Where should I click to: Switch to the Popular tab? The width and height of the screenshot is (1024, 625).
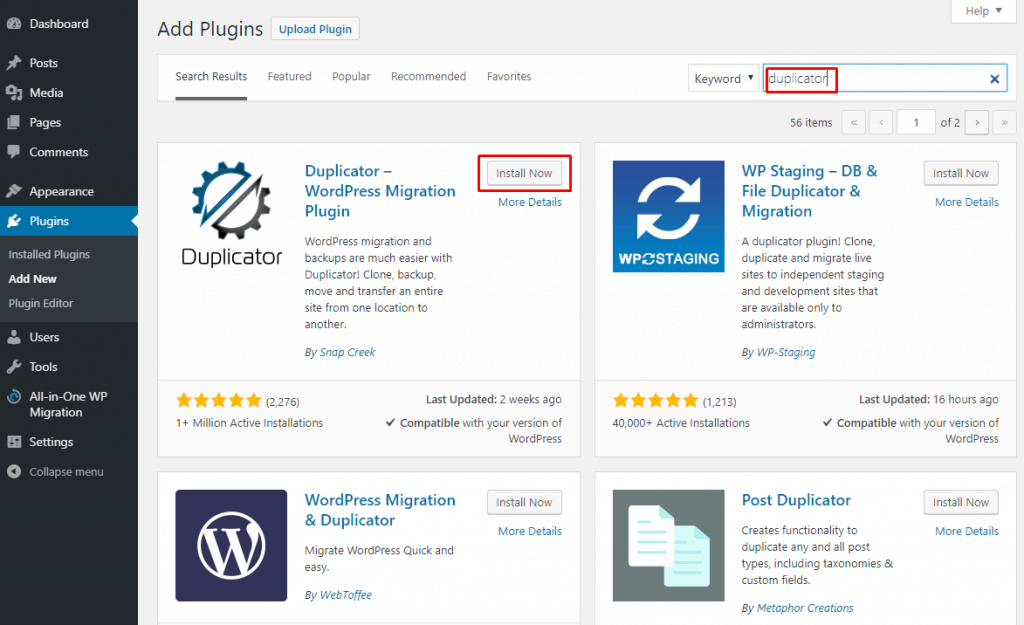point(351,76)
